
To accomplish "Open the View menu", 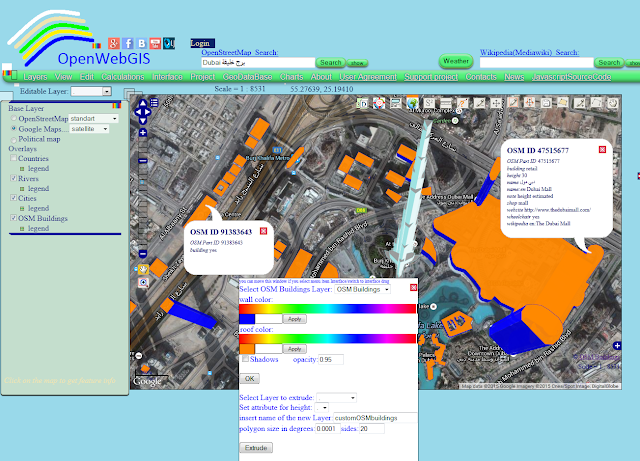I will [63, 77].
